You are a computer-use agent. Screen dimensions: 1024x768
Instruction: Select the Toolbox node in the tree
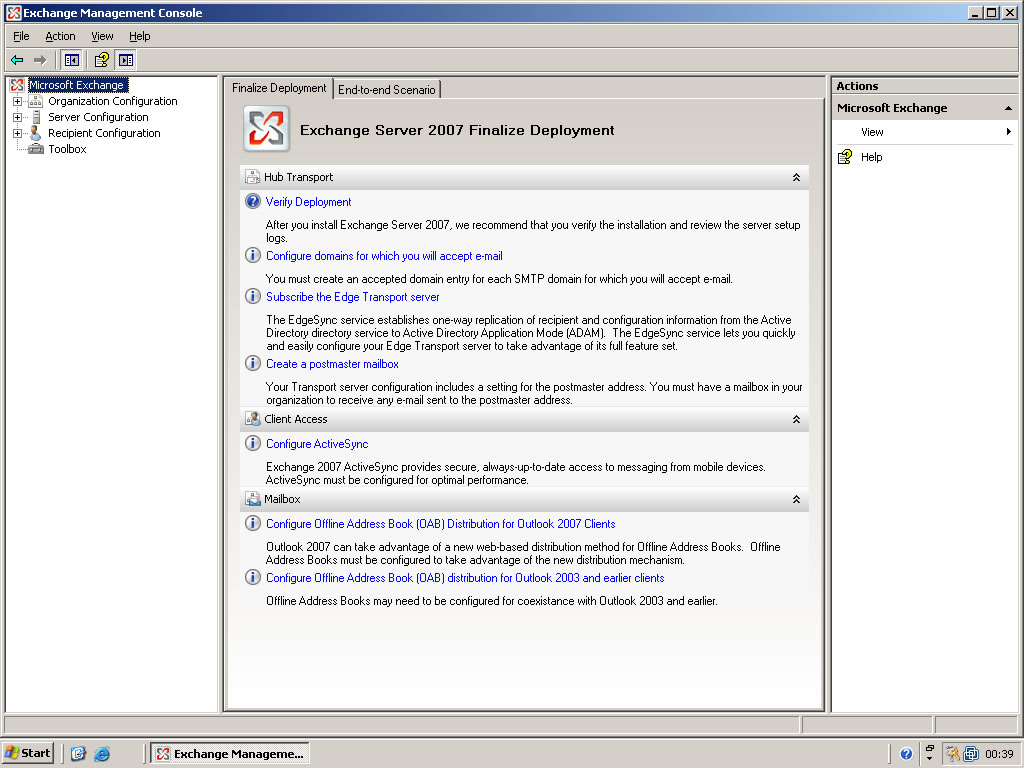[x=67, y=149]
